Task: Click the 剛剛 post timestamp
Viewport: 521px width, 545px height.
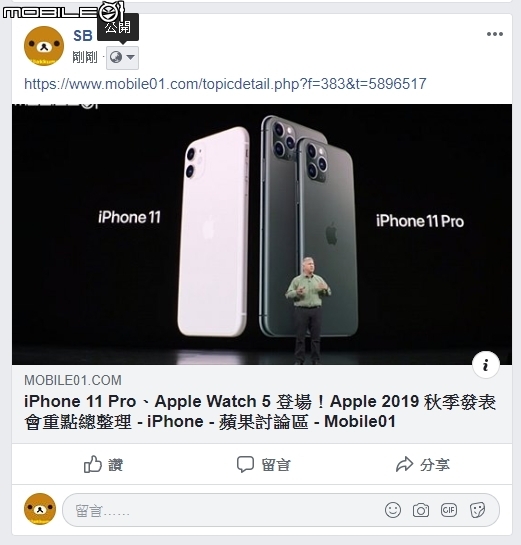Action: [x=85, y=57]
